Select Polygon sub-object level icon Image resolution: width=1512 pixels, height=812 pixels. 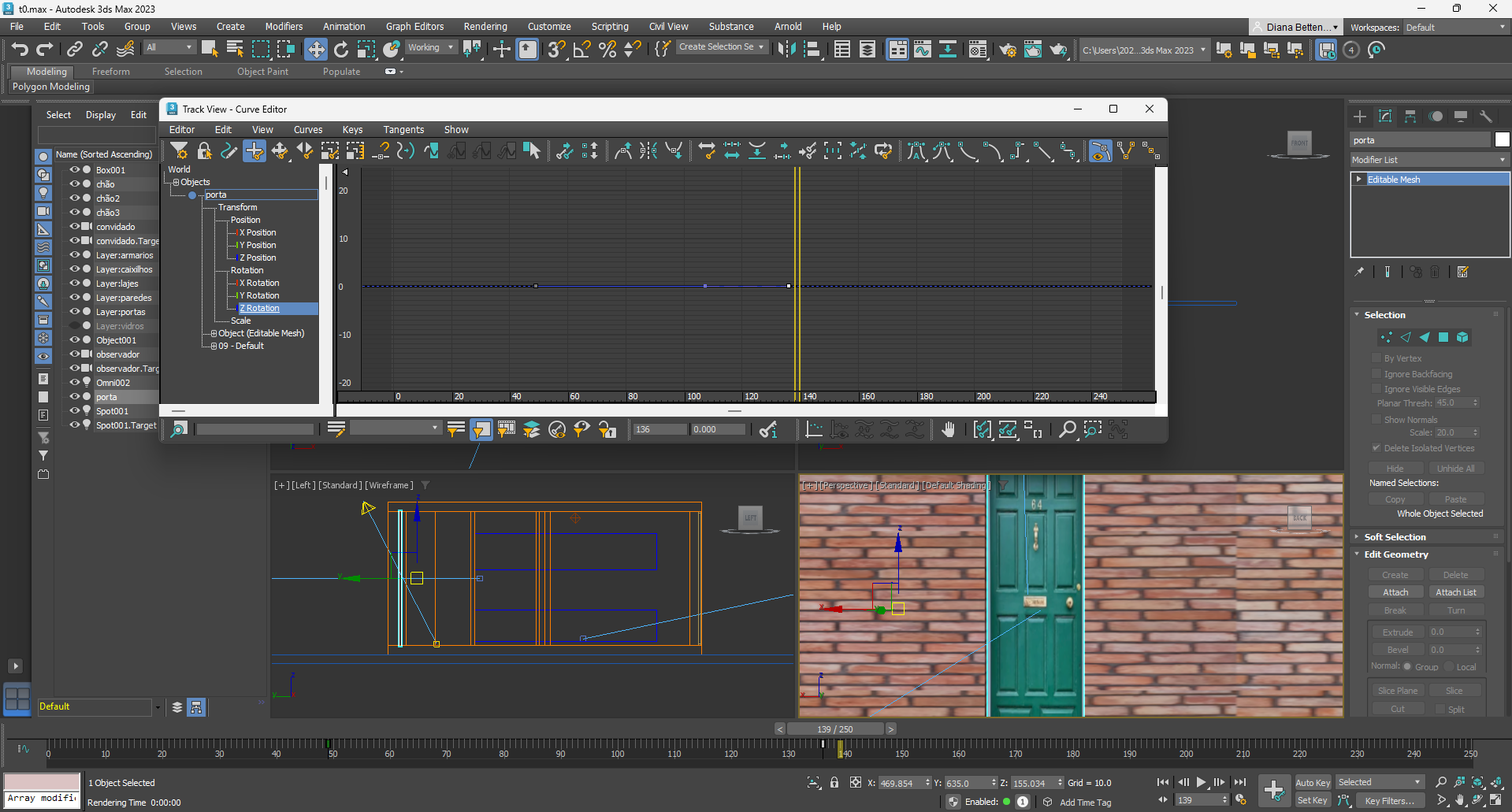(1443, 337)
